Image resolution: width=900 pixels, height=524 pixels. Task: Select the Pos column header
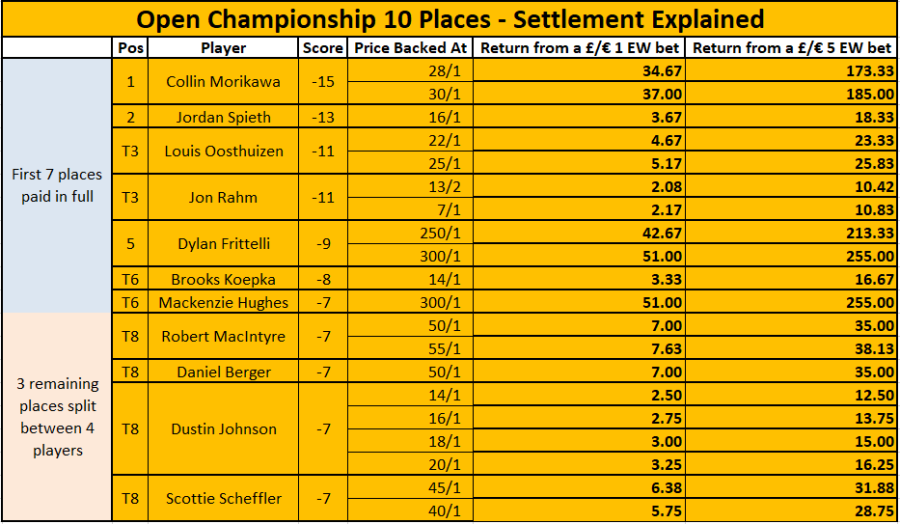(130, 48)
